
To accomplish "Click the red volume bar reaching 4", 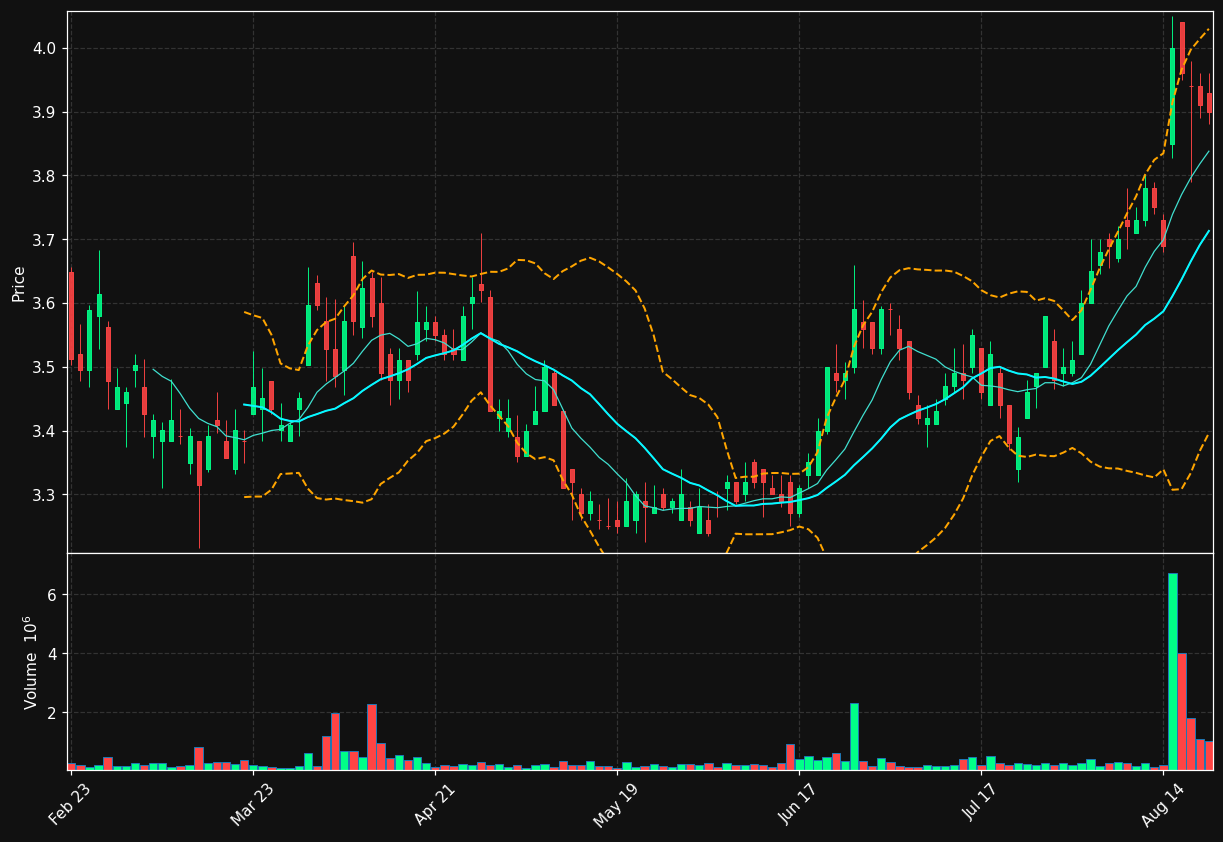I will 1182,711.
